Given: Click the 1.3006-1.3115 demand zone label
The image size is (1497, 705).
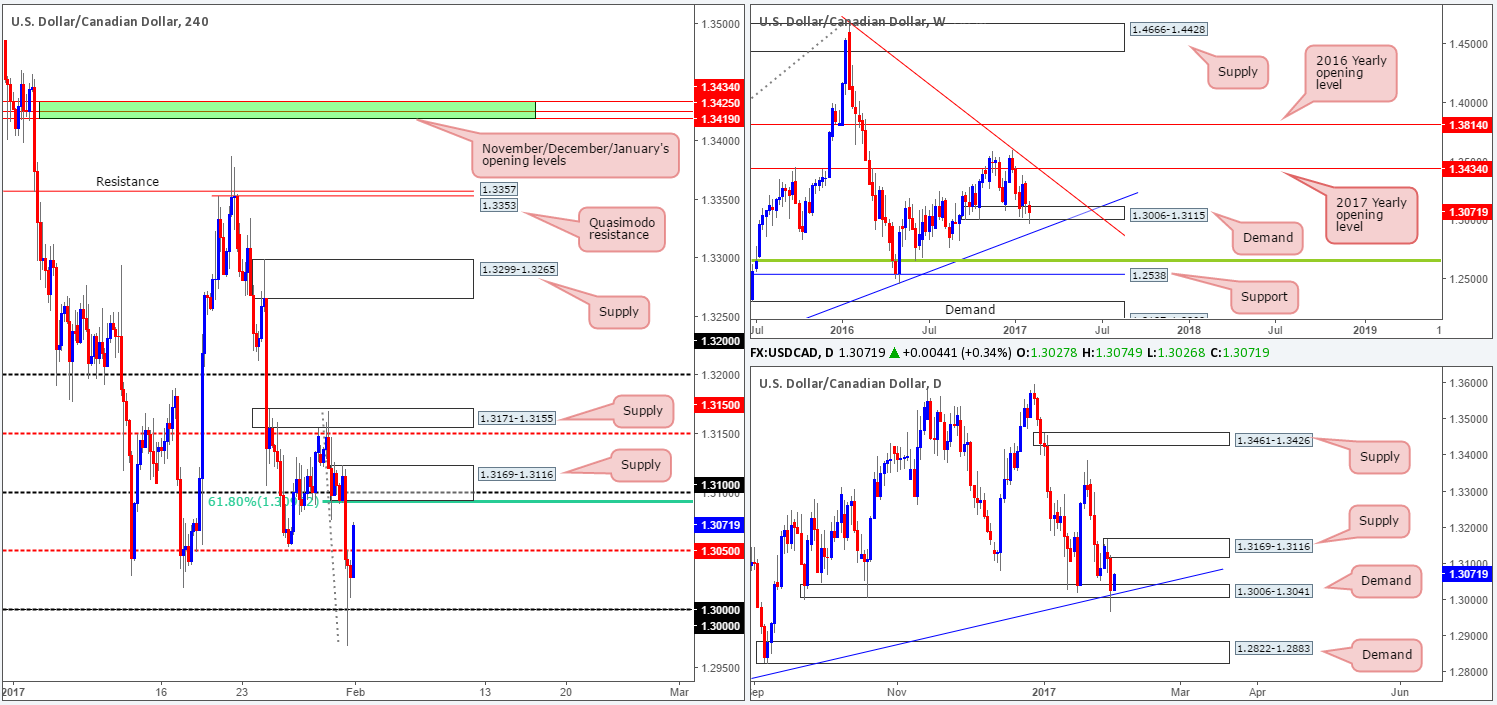Looking at the screenshot, I should tap(1168, 215).
